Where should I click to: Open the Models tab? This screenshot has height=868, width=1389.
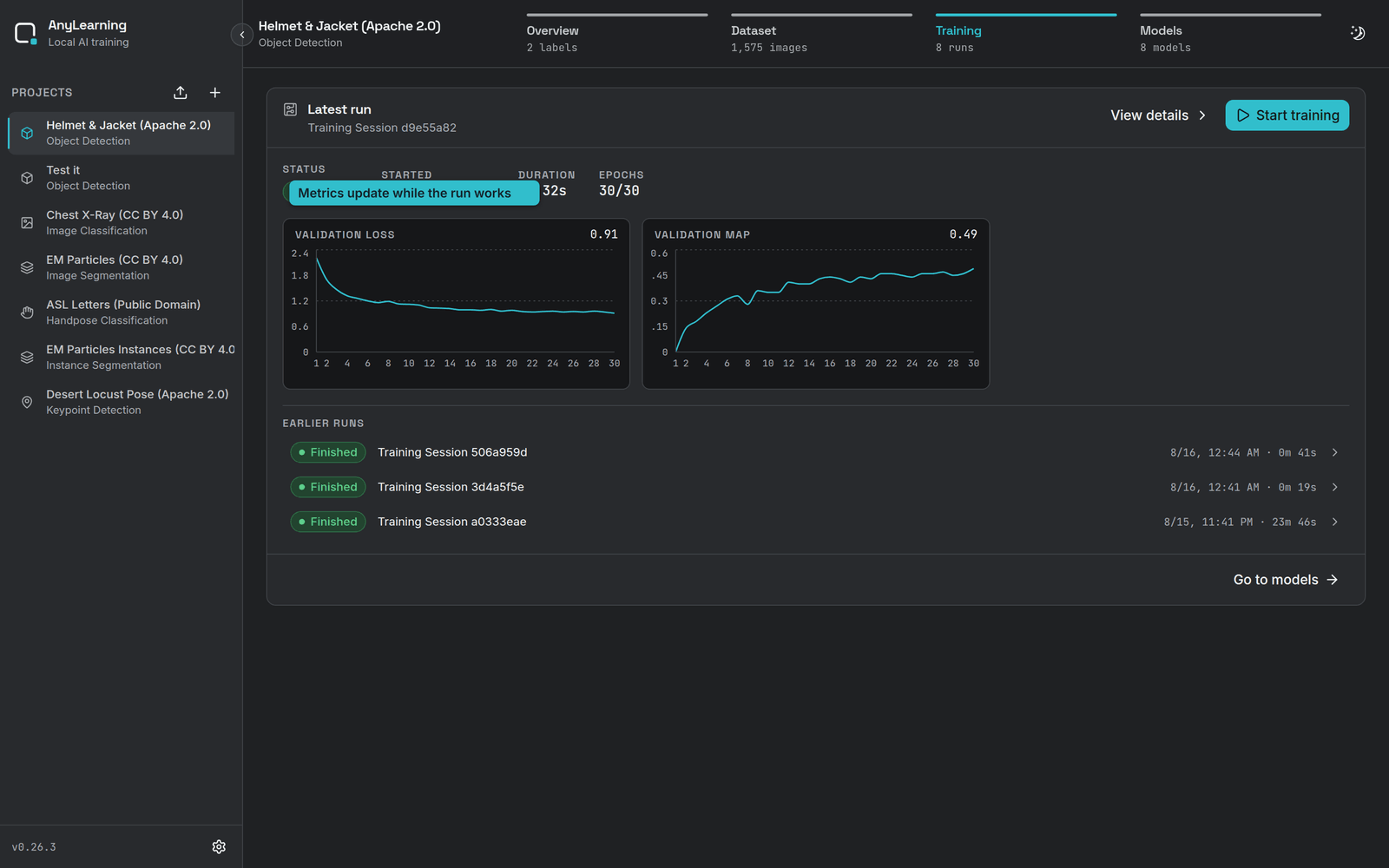point(1231,35)
